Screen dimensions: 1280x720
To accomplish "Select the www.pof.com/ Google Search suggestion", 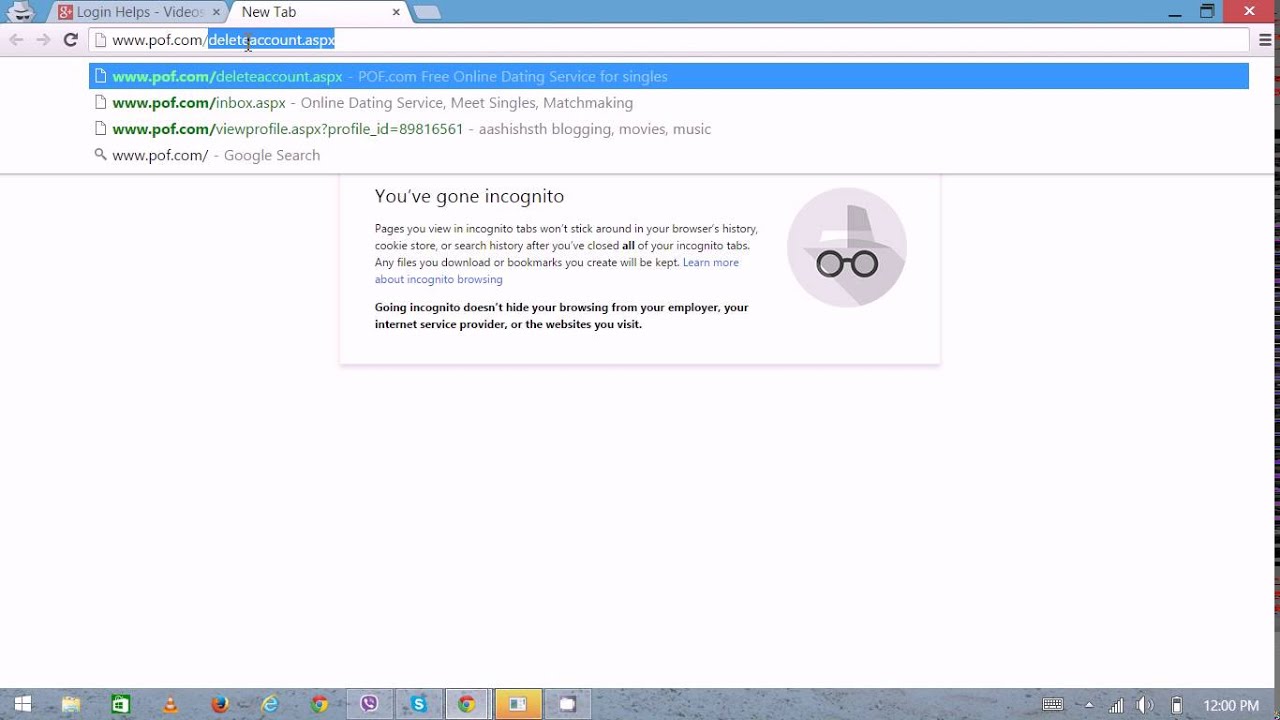I will (x=668, y=155).
